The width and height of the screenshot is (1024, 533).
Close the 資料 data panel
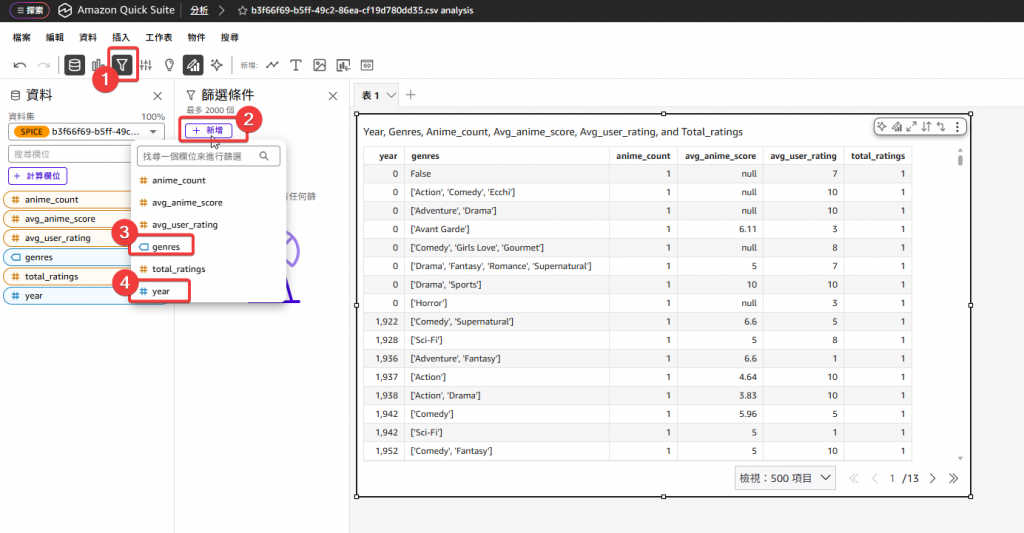[x=157, y=96]
